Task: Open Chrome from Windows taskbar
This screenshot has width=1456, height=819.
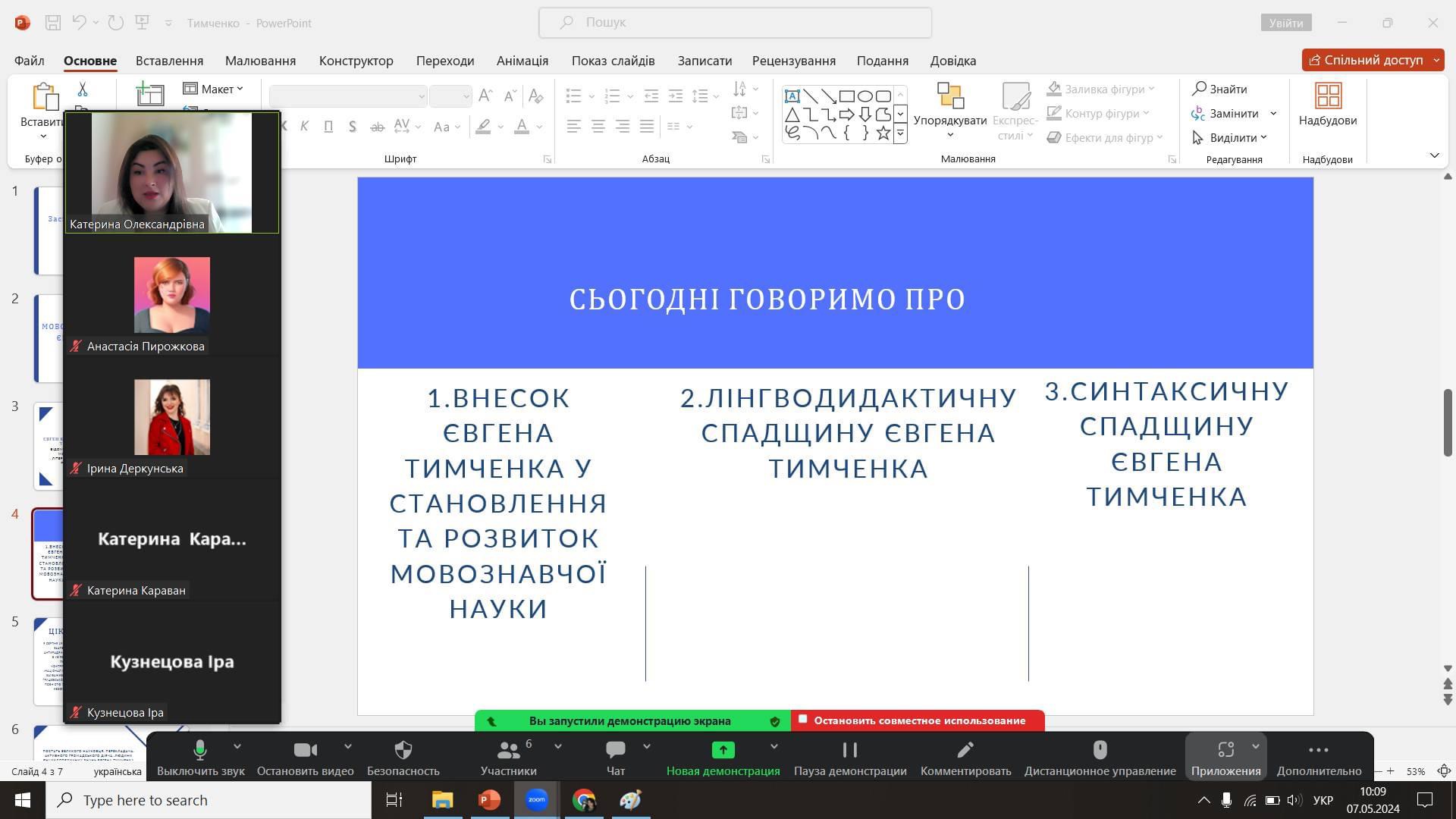Action: click(x=584, y=800)
